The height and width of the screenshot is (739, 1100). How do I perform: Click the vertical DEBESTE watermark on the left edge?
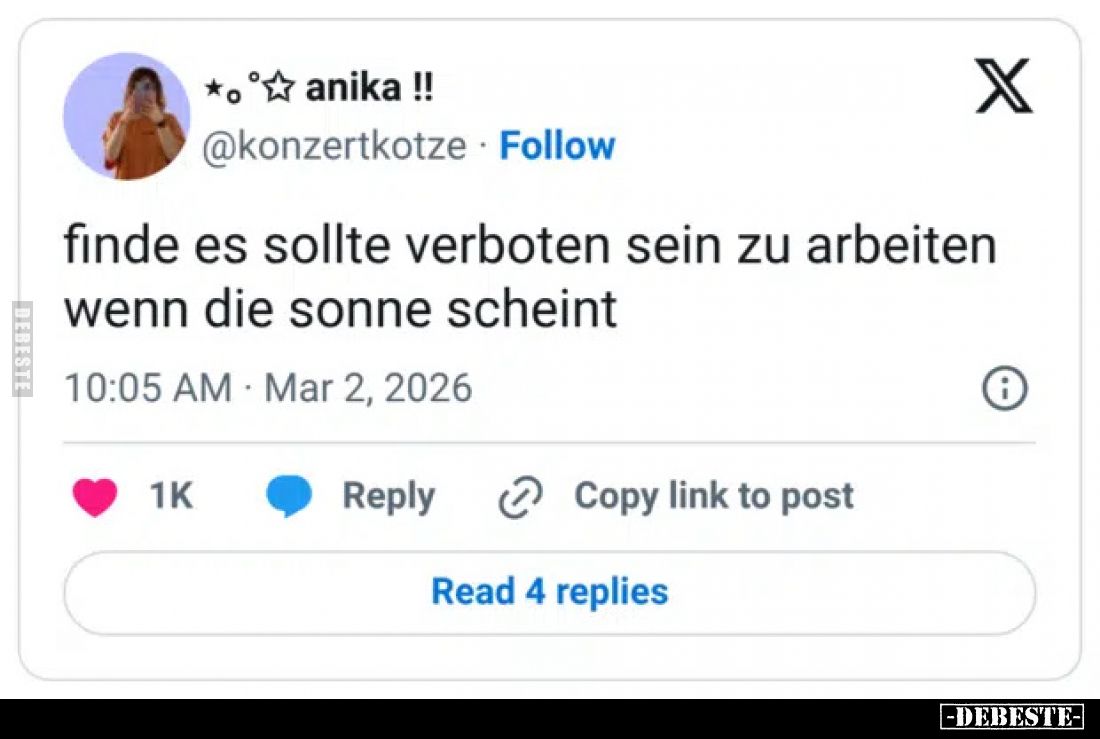point(22,348)
